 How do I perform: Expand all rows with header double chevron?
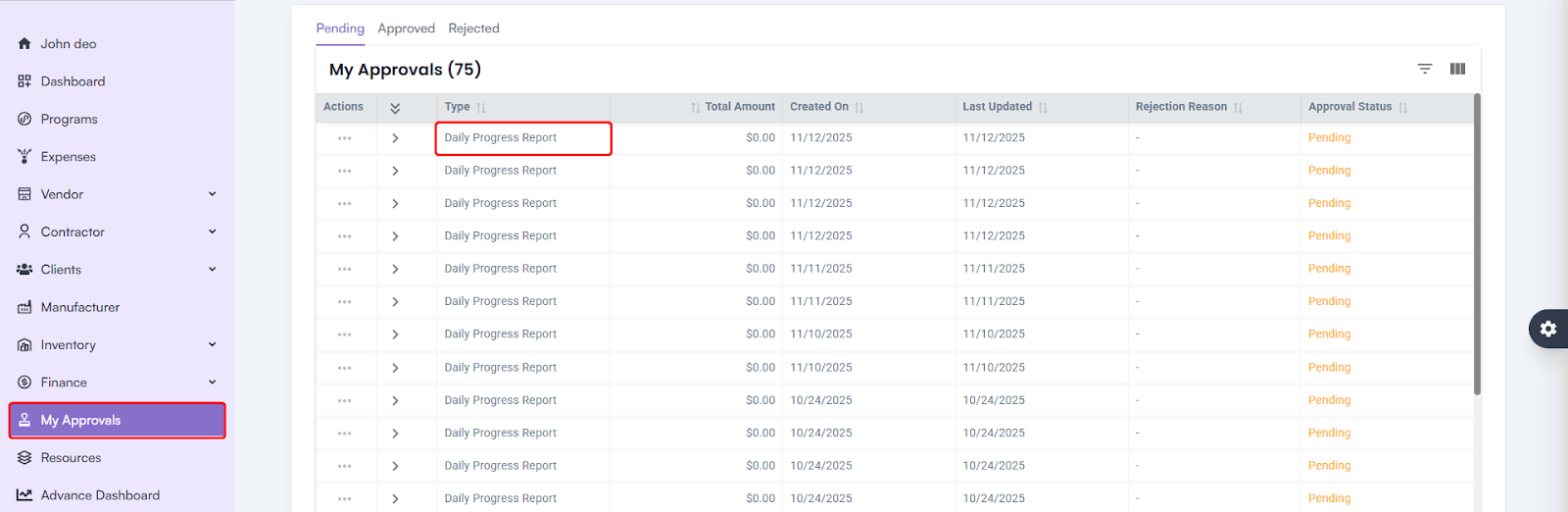coord(395,108)
